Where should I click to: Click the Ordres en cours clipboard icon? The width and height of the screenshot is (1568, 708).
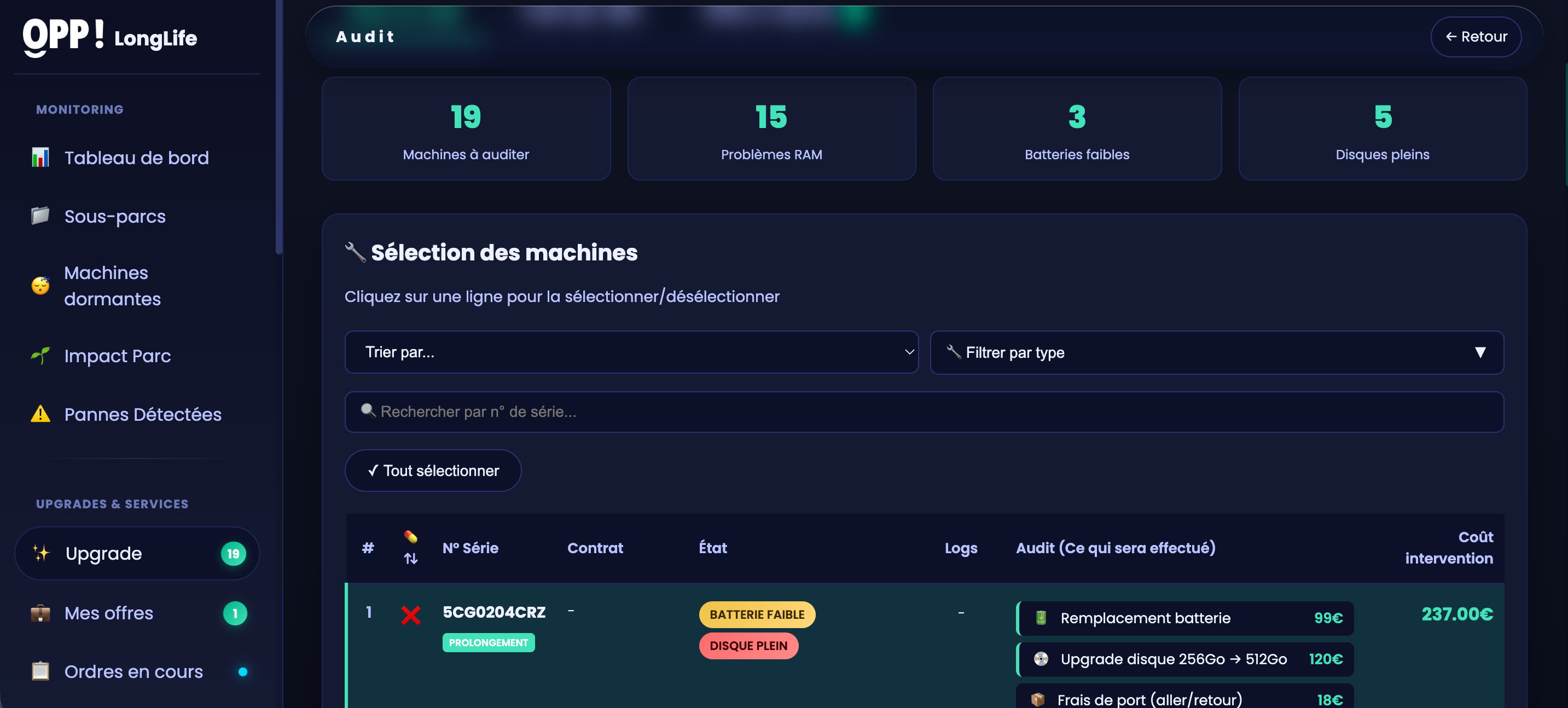pyautogui.click(x=40, y=671)
